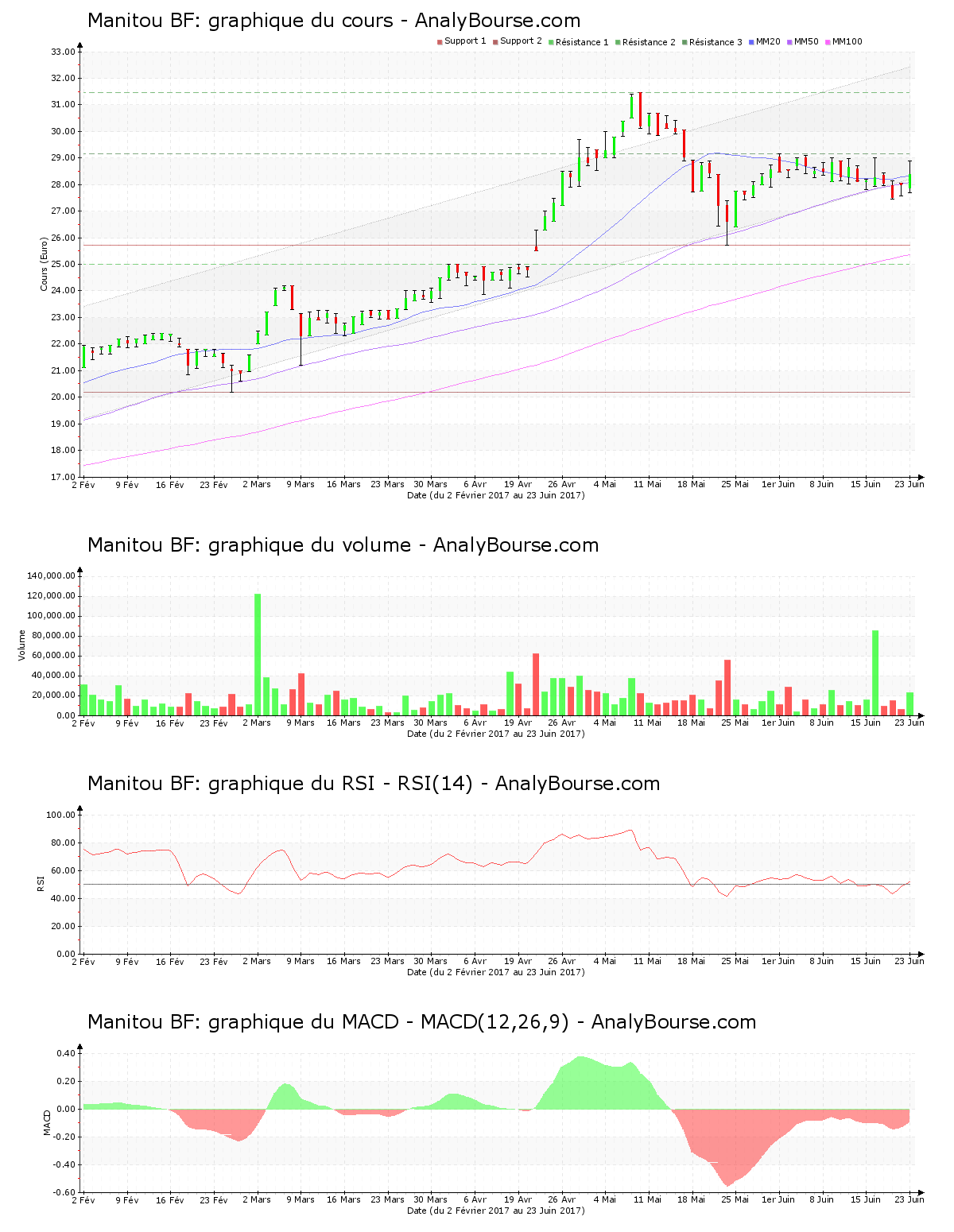Click the tall red candle at the price peak

tap(640, 110)
